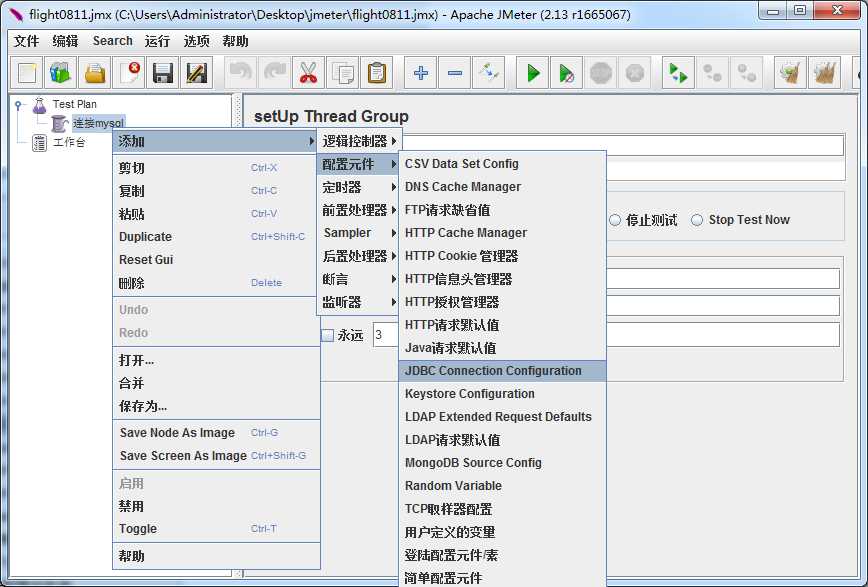Open the 帮助 menu in menu bar
868x587 pixels.
click(235, 41)
